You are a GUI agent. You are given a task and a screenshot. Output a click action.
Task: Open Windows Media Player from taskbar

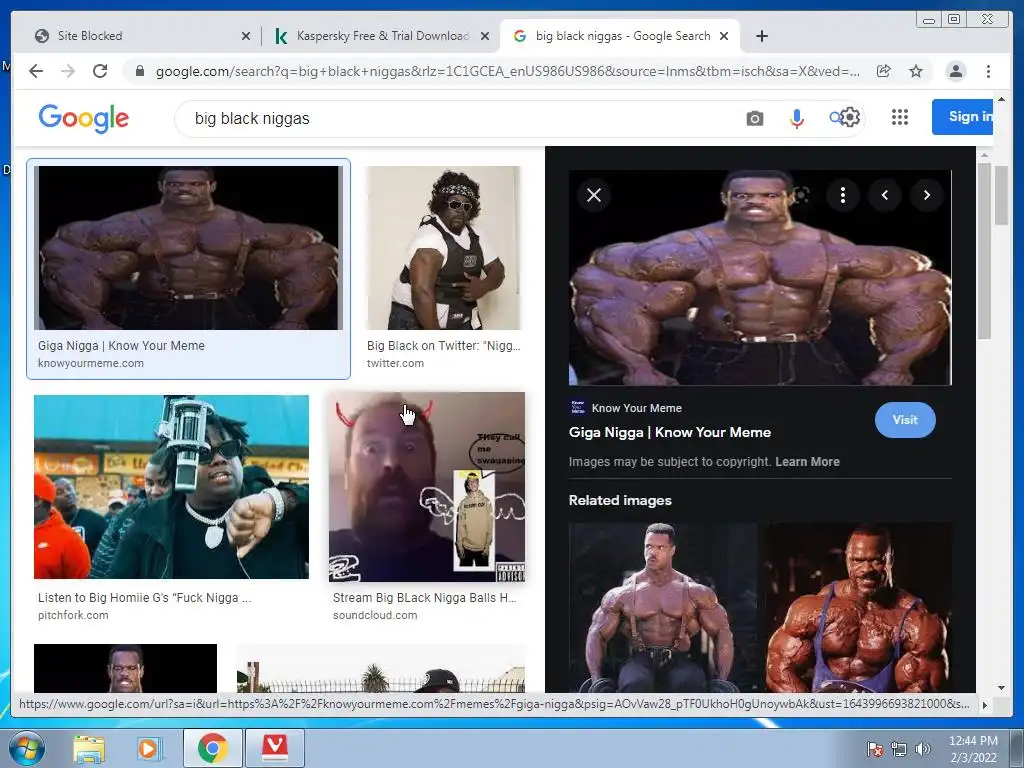coord(150,748)
